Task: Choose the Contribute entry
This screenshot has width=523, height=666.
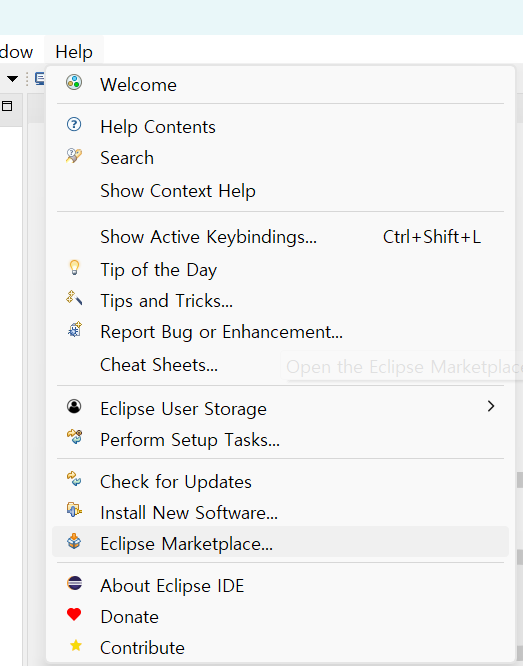Action: click(280, 648)
